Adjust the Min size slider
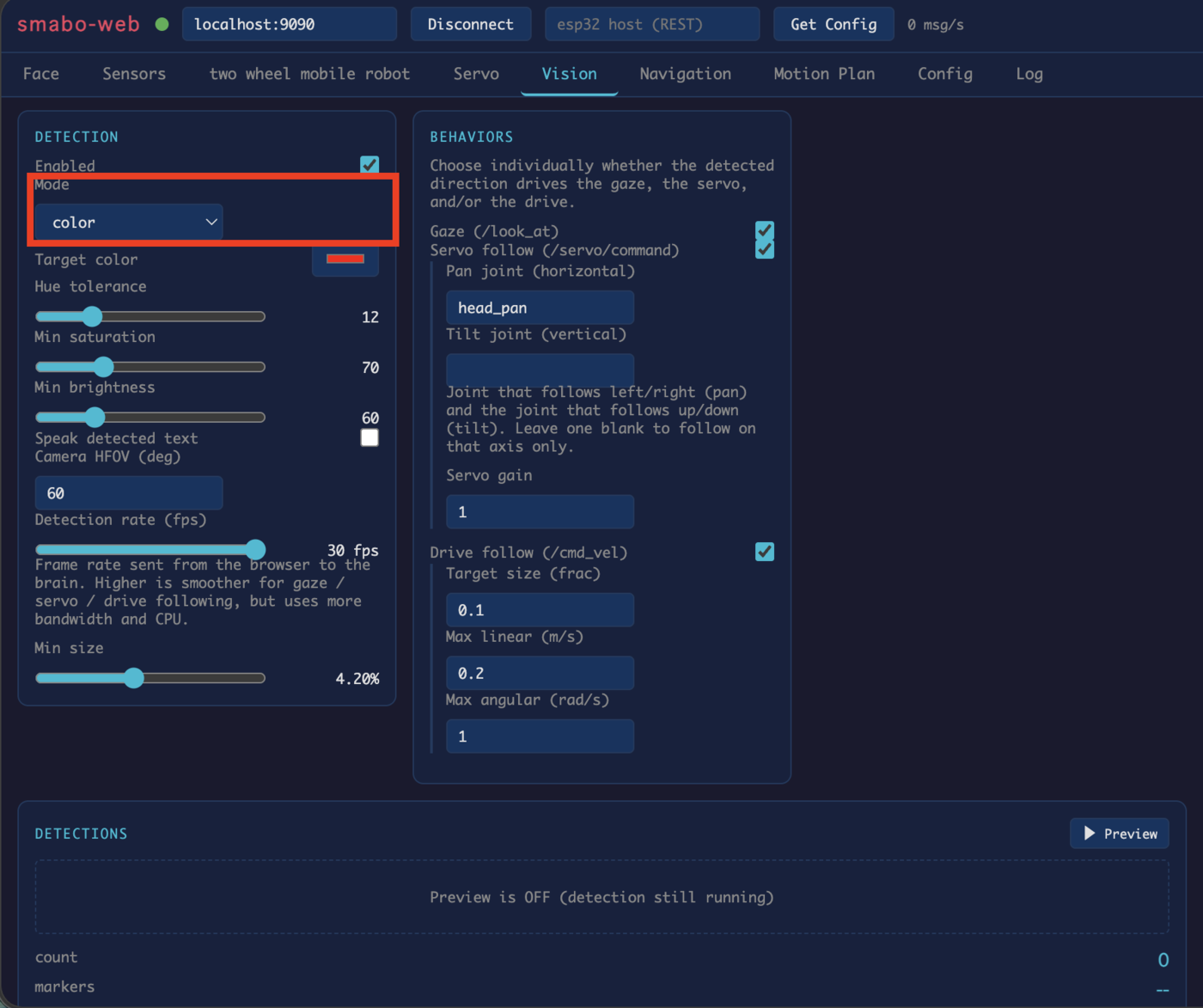The height and width of the screenshot is (1008, 1203). (x=150, y=678)
